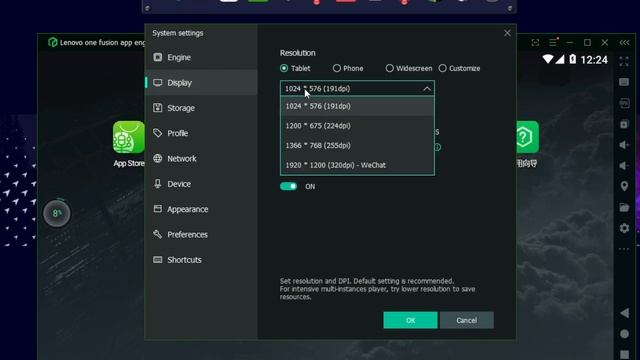Click the screen capture icon in title bar
Image resolution: width=640 pixels, height=360 pixels.
pyautogui.click(x=535, y=42)
